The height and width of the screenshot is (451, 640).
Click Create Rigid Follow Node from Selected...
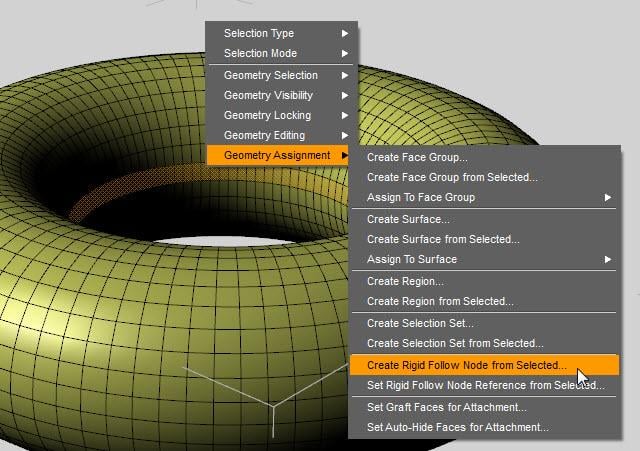[484, 365]
